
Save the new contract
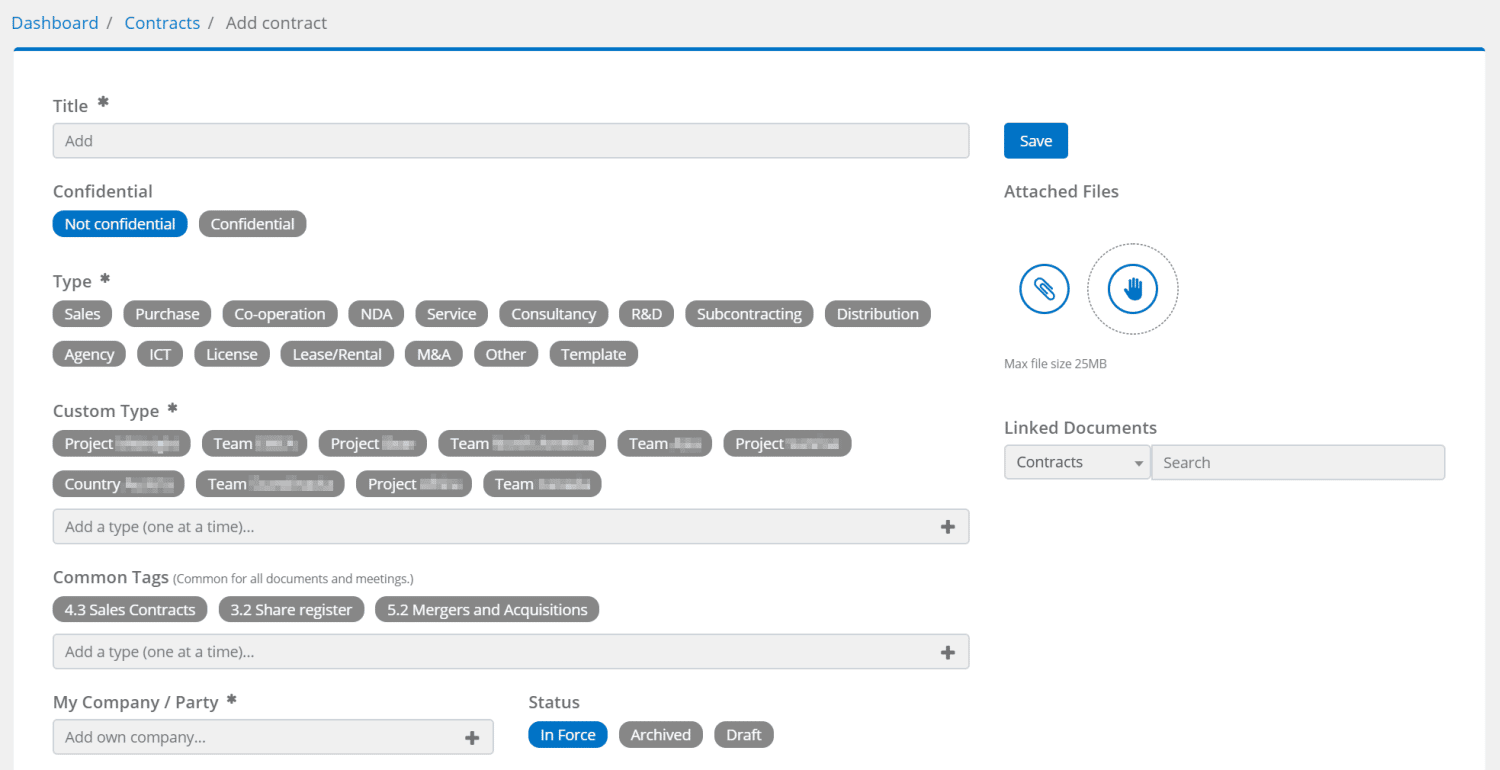coord(1035,141)
